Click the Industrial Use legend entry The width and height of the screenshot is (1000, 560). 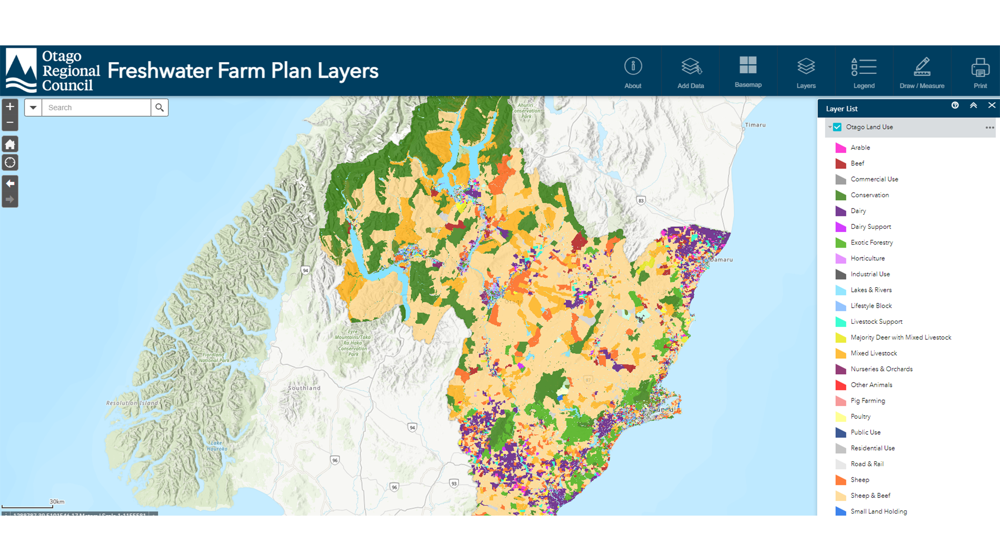[x=870, y=274]
